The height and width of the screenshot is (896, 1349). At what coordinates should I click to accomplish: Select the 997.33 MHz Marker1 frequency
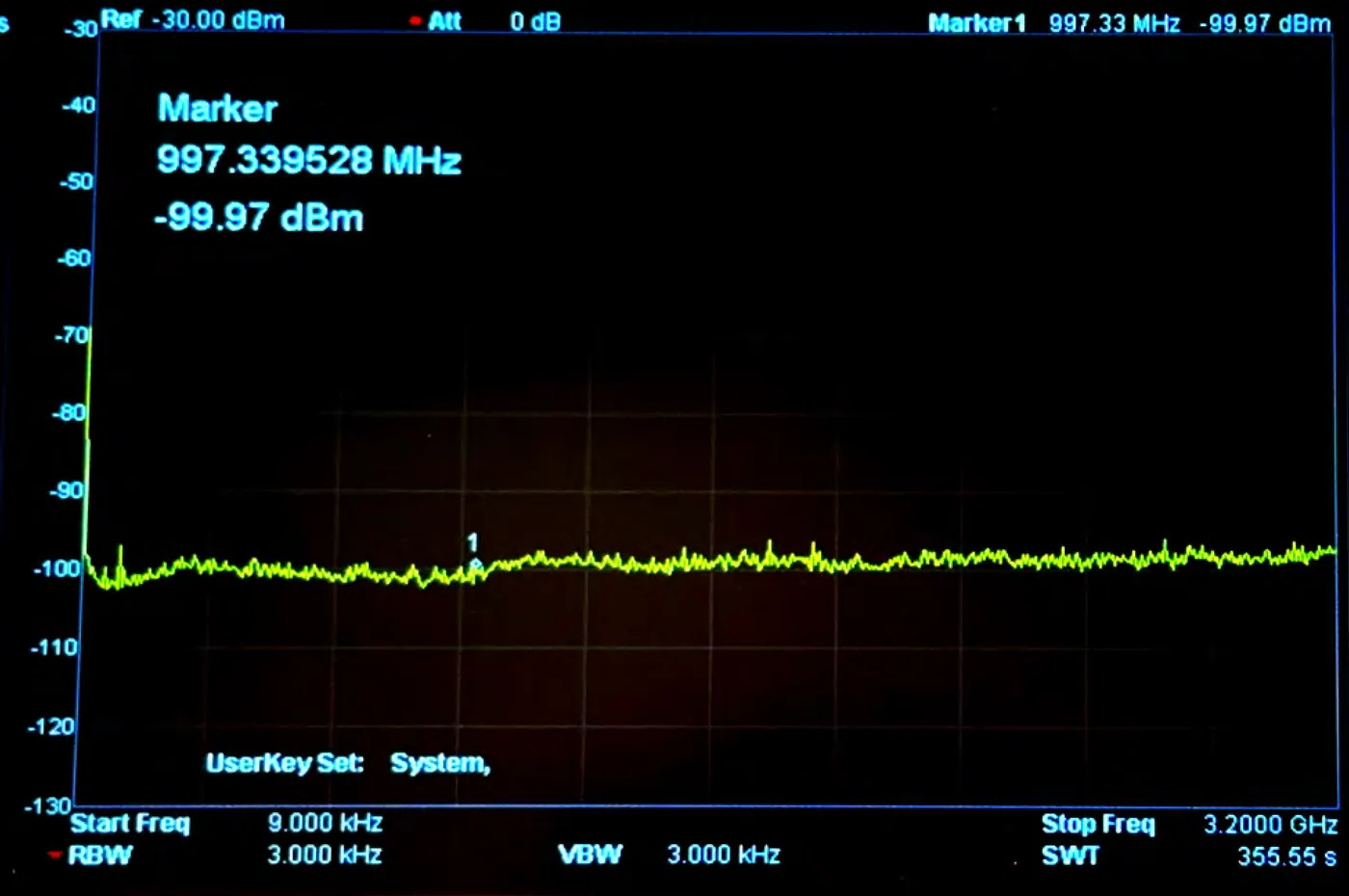(x=1115, y=23)
